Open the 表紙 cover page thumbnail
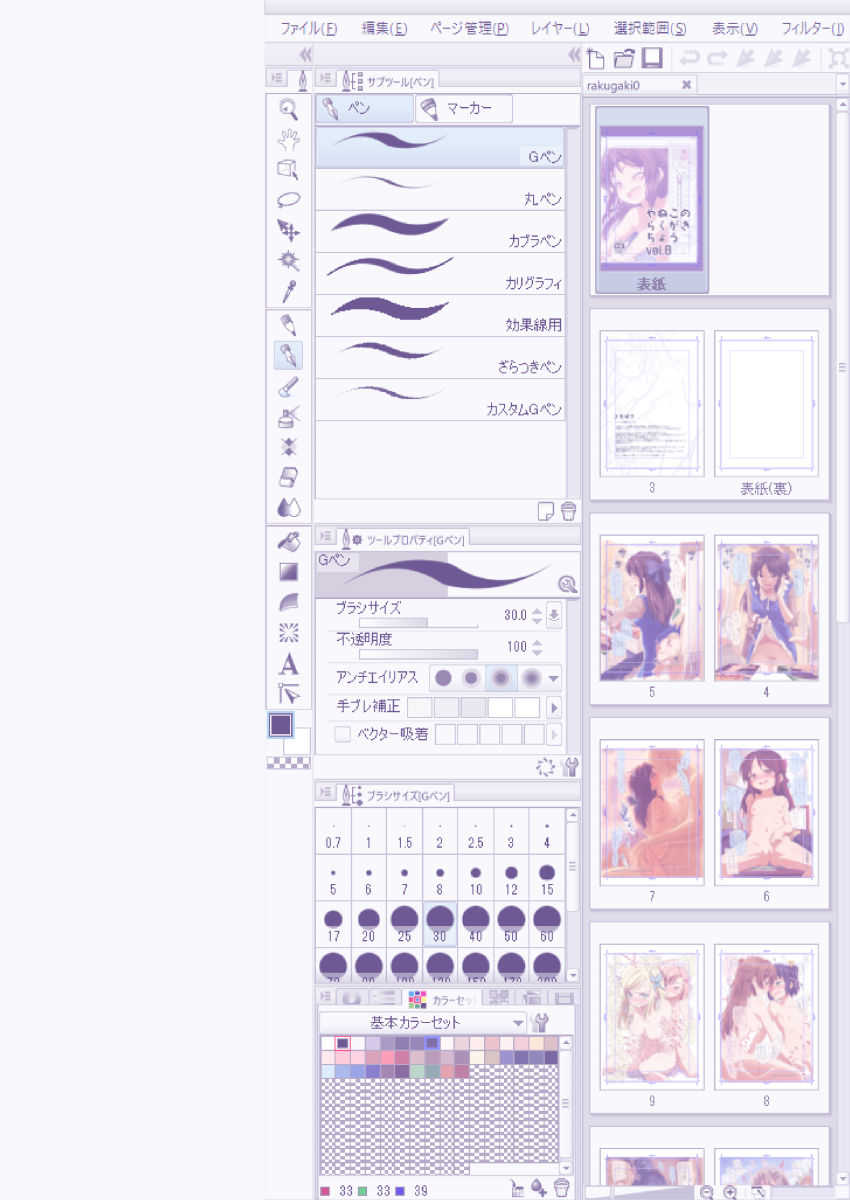The width and height of the screenshot is (850, 1200). click(x=652, y=200)
